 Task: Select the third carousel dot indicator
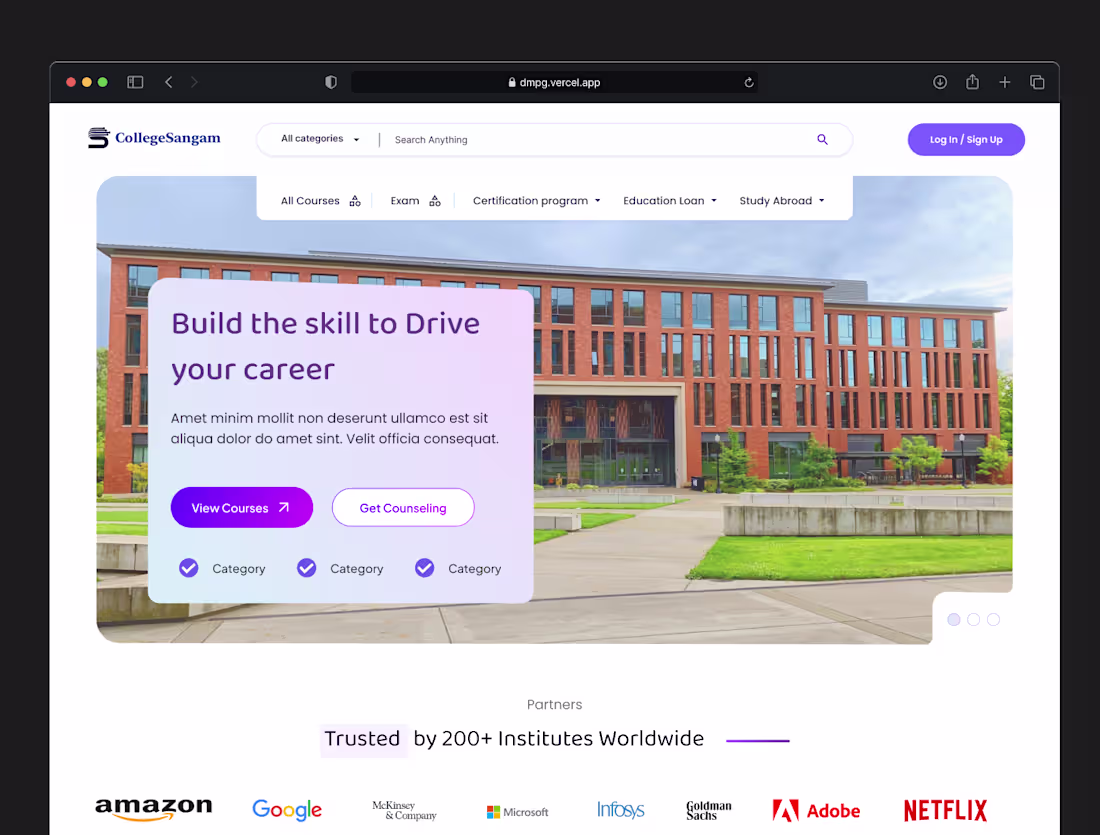[x=993, y=619]
